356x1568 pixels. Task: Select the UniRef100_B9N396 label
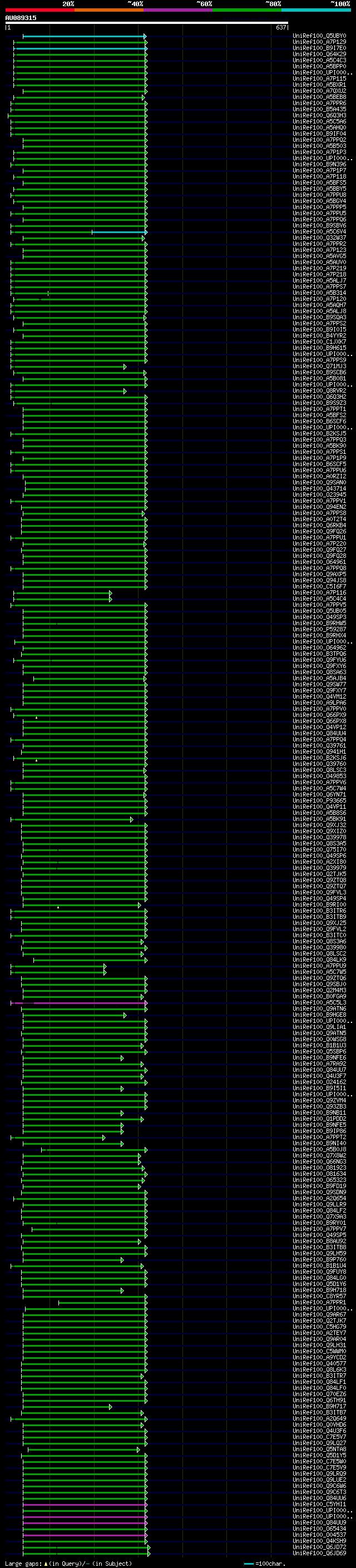(319, 164)
